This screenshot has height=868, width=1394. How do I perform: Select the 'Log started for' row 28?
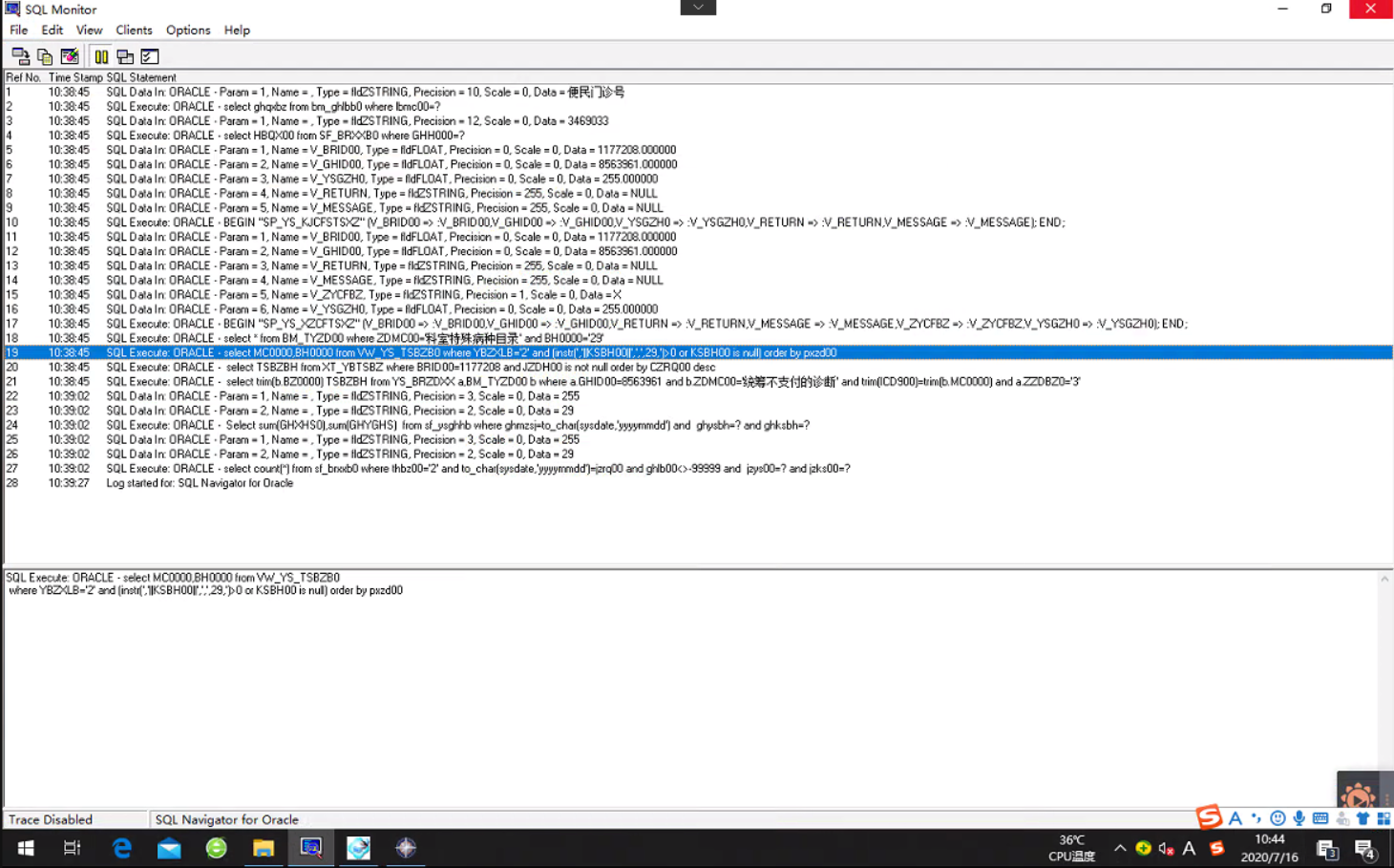(x=698, y=483)
